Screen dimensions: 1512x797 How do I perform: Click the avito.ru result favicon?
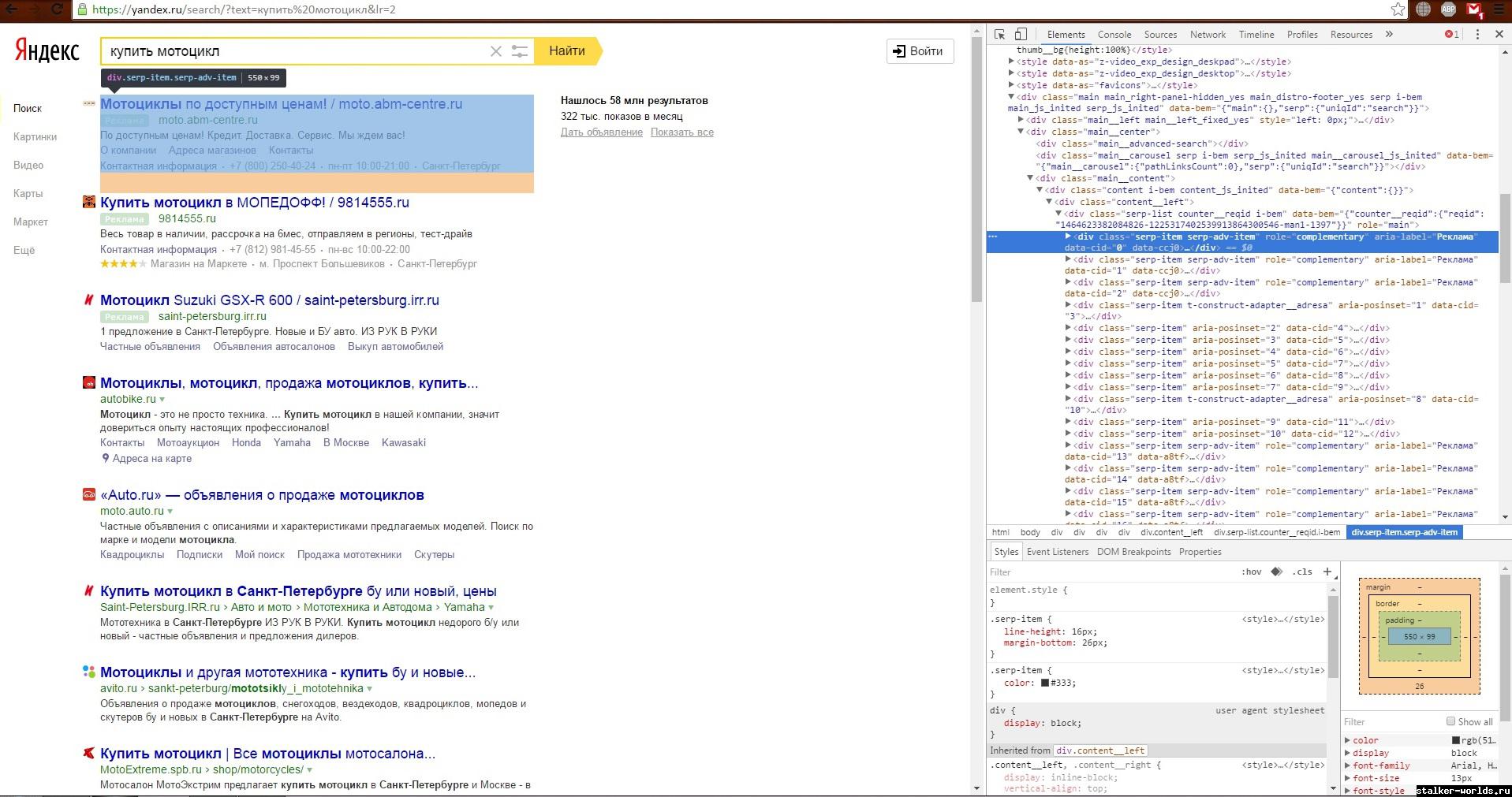pos(89,672)
